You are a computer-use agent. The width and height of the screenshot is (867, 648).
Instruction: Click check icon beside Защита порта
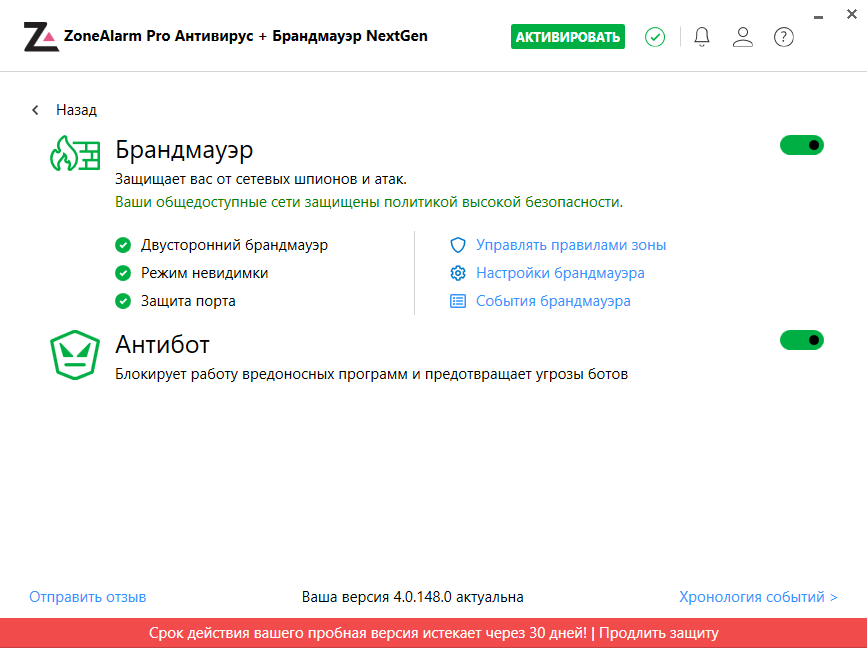(123, 301)
